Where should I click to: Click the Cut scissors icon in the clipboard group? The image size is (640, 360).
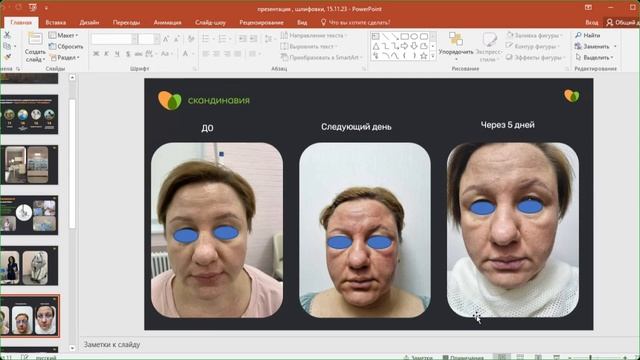click(x=7, y=36)
